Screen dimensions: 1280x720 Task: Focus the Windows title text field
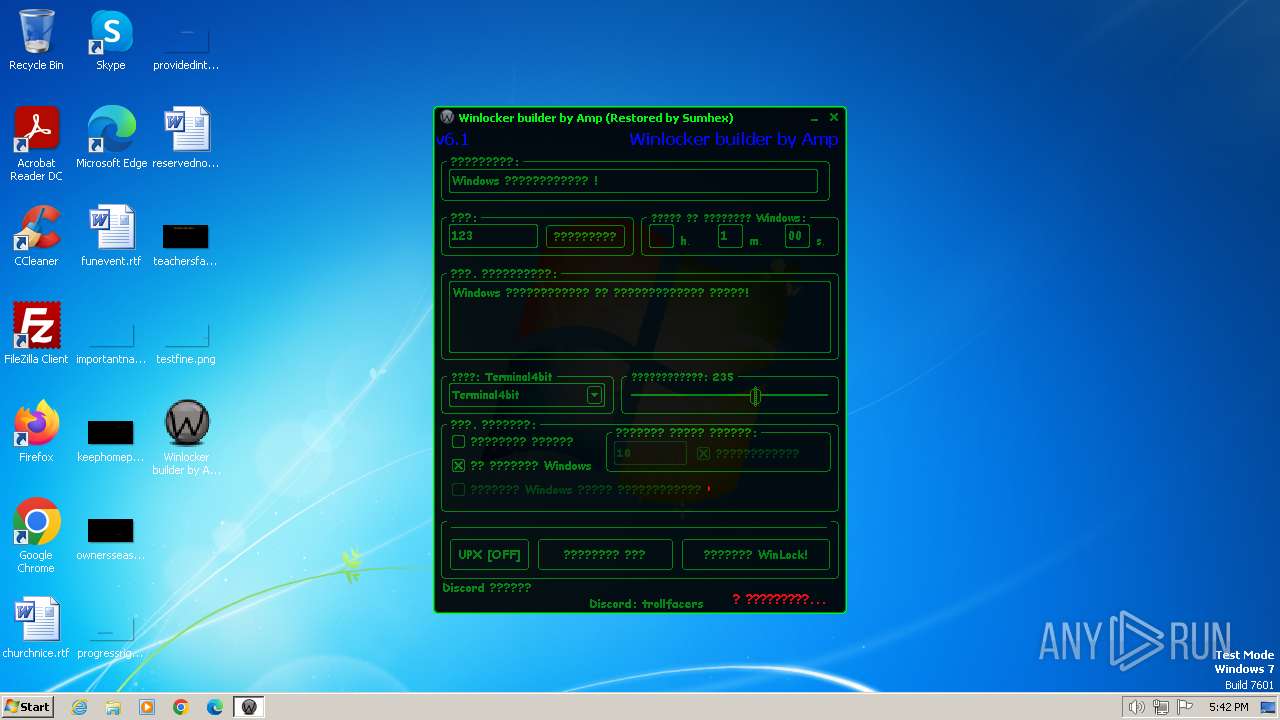pyautogui.click(x=633, y=181)
